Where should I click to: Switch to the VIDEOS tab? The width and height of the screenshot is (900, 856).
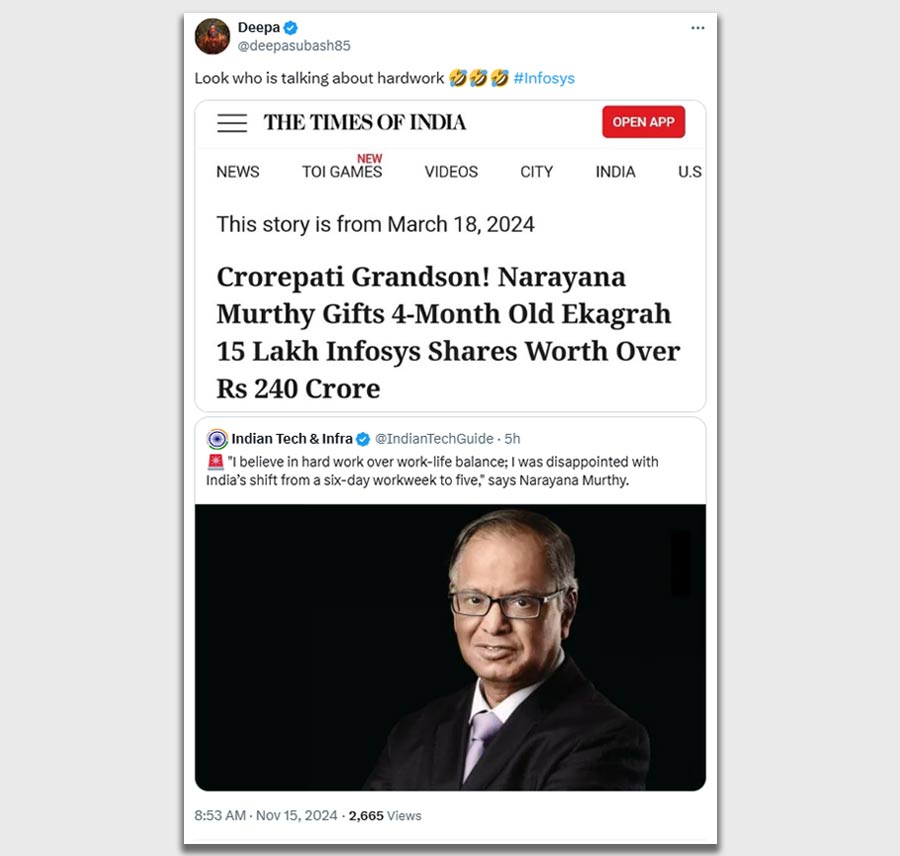[451, 172]
